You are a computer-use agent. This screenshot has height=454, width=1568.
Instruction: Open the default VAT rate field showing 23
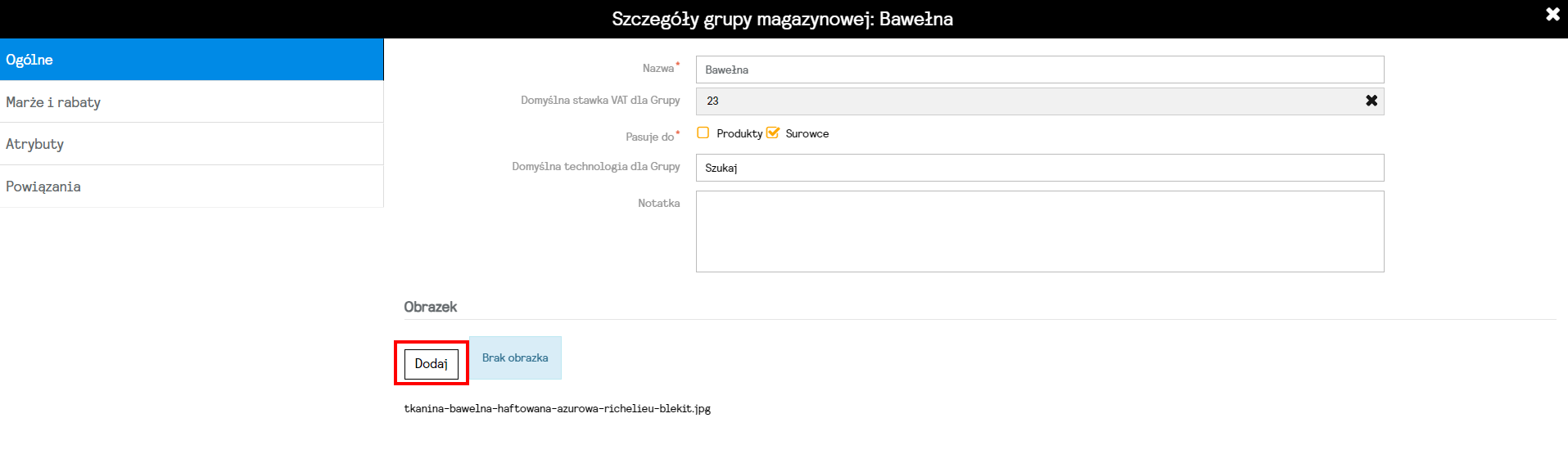click(x=1028, y=101)
